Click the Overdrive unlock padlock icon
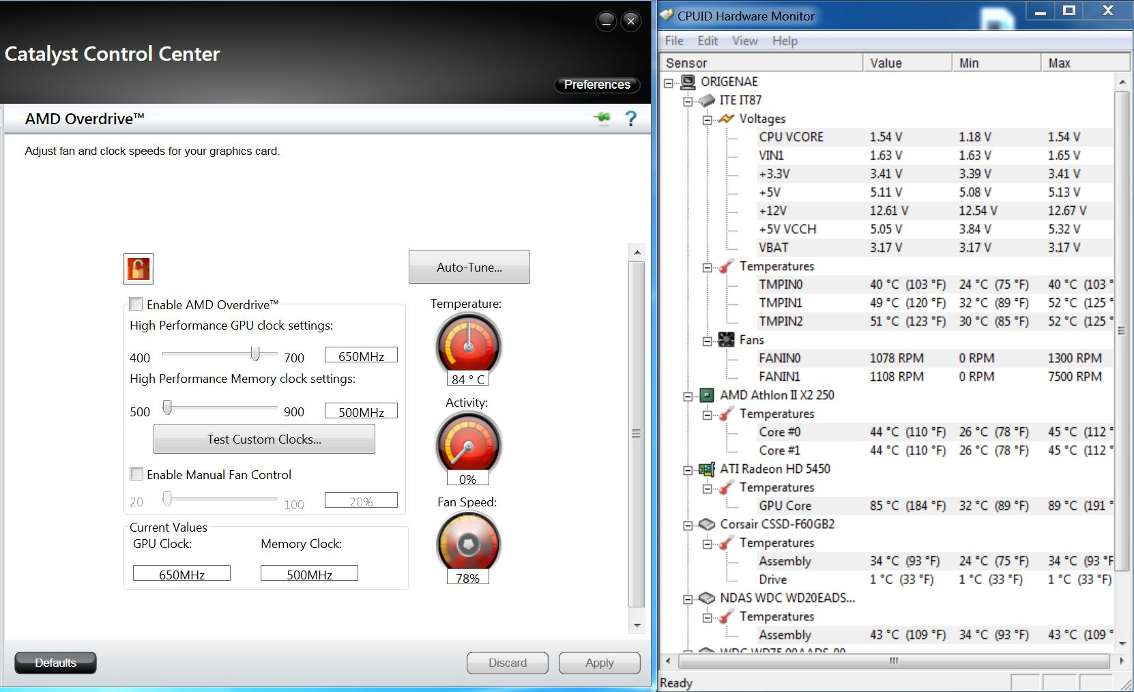The height and width of the screenshot is (692, 1134). [x=138, y=268]
